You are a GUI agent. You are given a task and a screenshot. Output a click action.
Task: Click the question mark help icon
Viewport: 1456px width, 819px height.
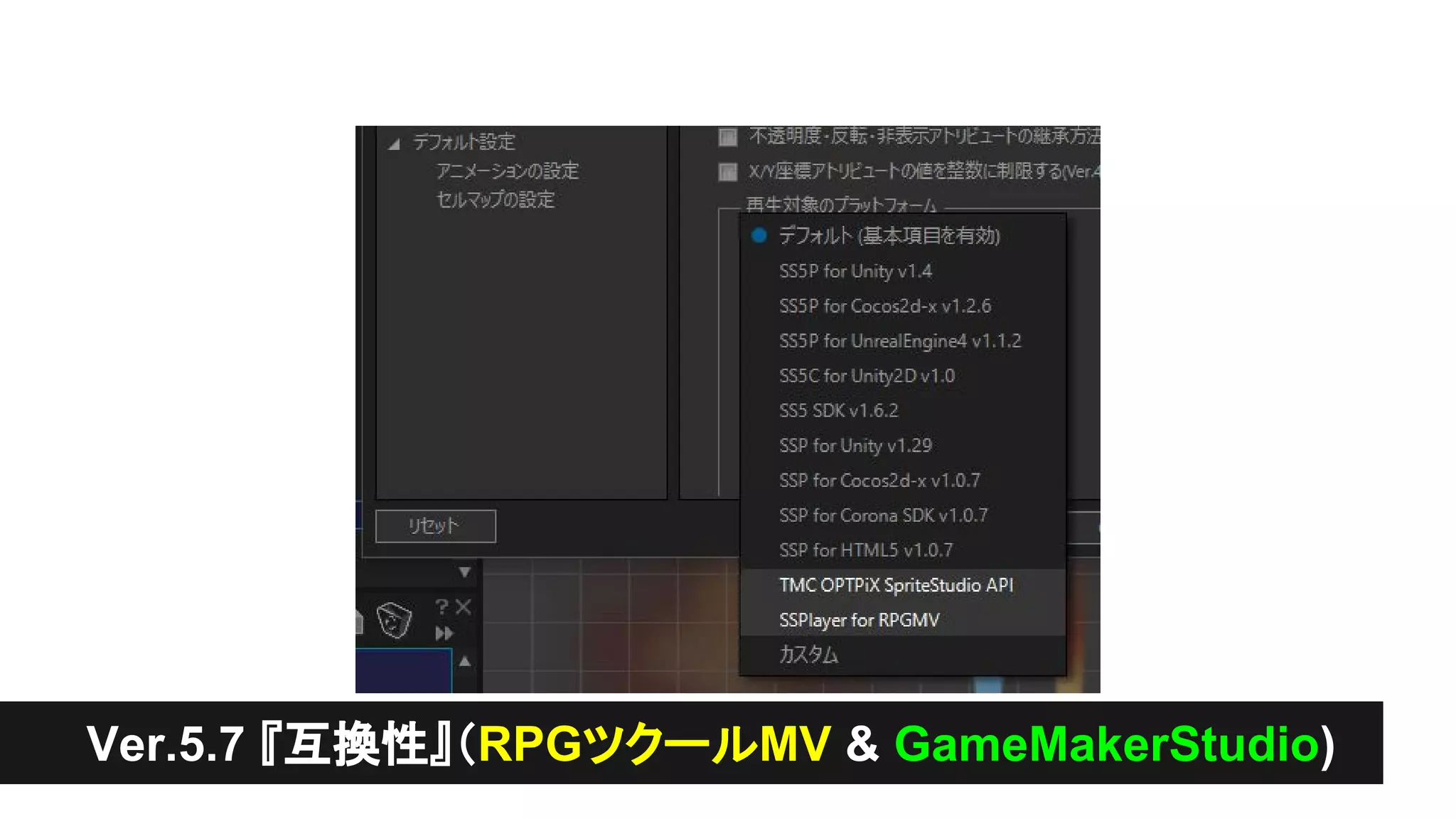click(442, 606)
